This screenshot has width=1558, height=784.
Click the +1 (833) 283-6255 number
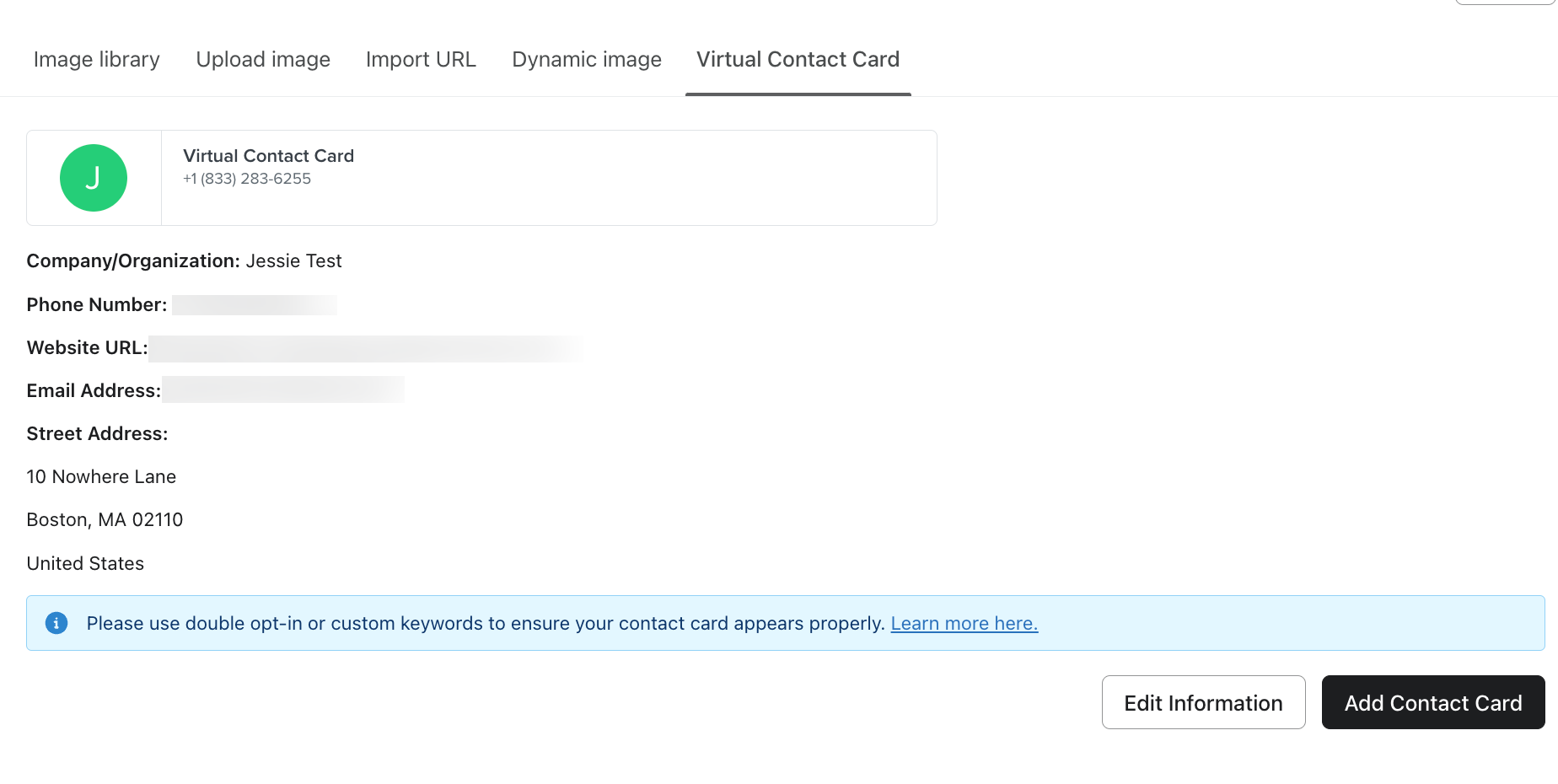click(x=247, y=179)
